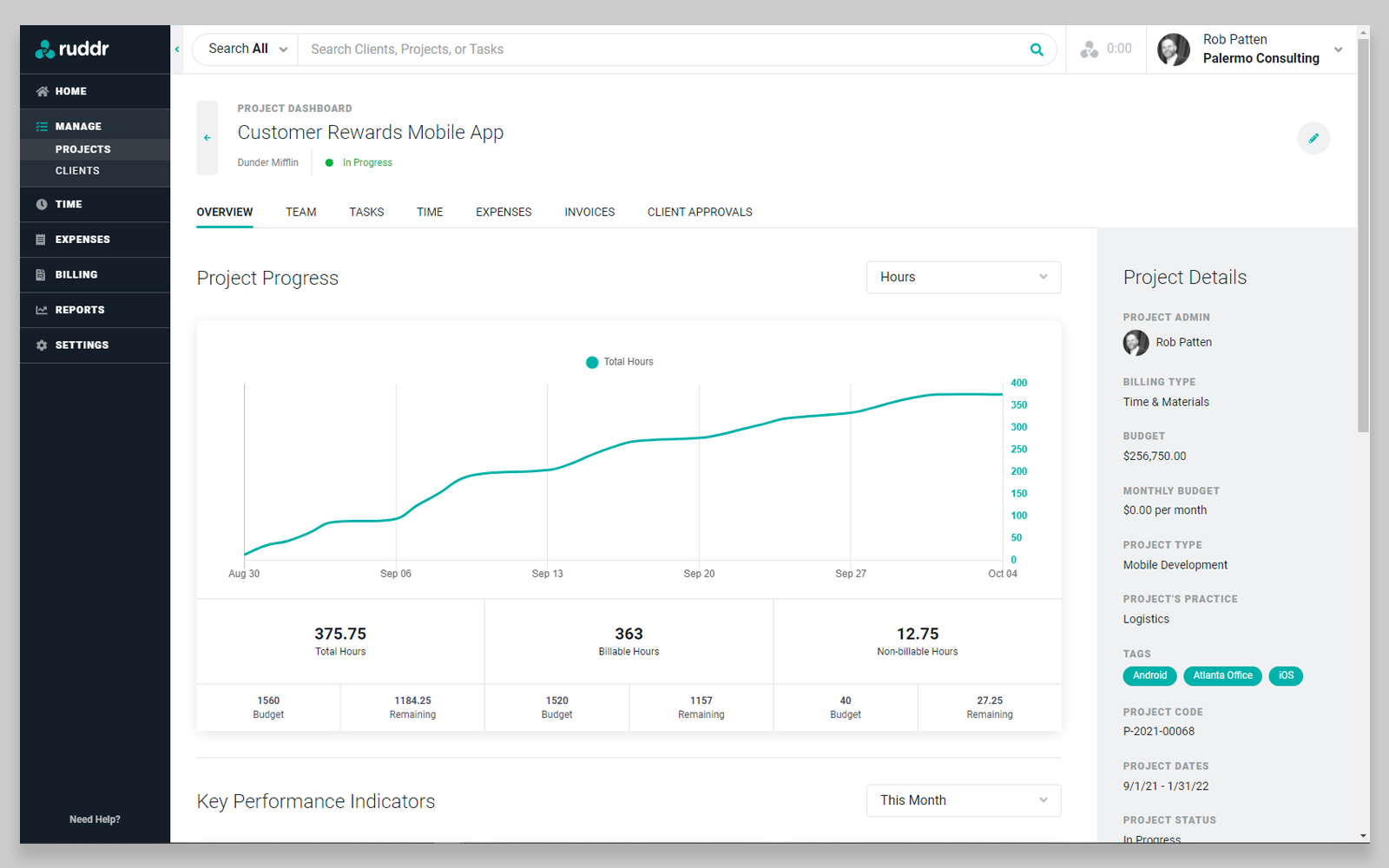Image resolution: width=1389 pixels, height=868 pixels.
Task: Click the Android tag chip
Action: [1149, 675]
